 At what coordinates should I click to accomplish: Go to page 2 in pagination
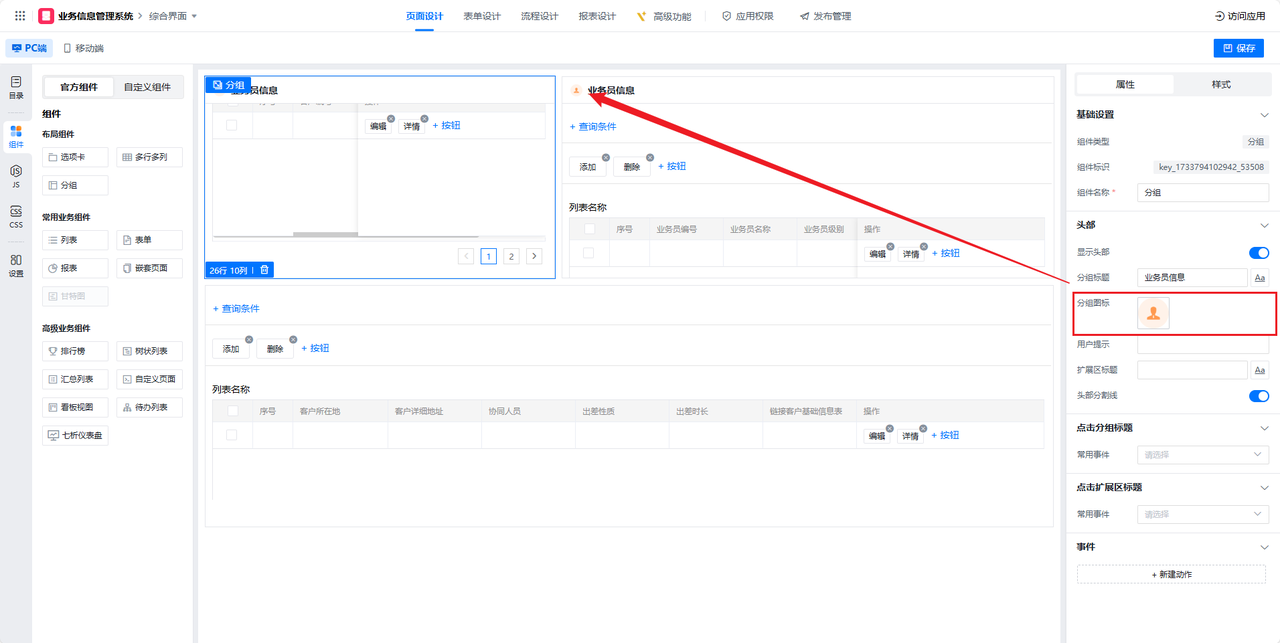click(512, 256)
